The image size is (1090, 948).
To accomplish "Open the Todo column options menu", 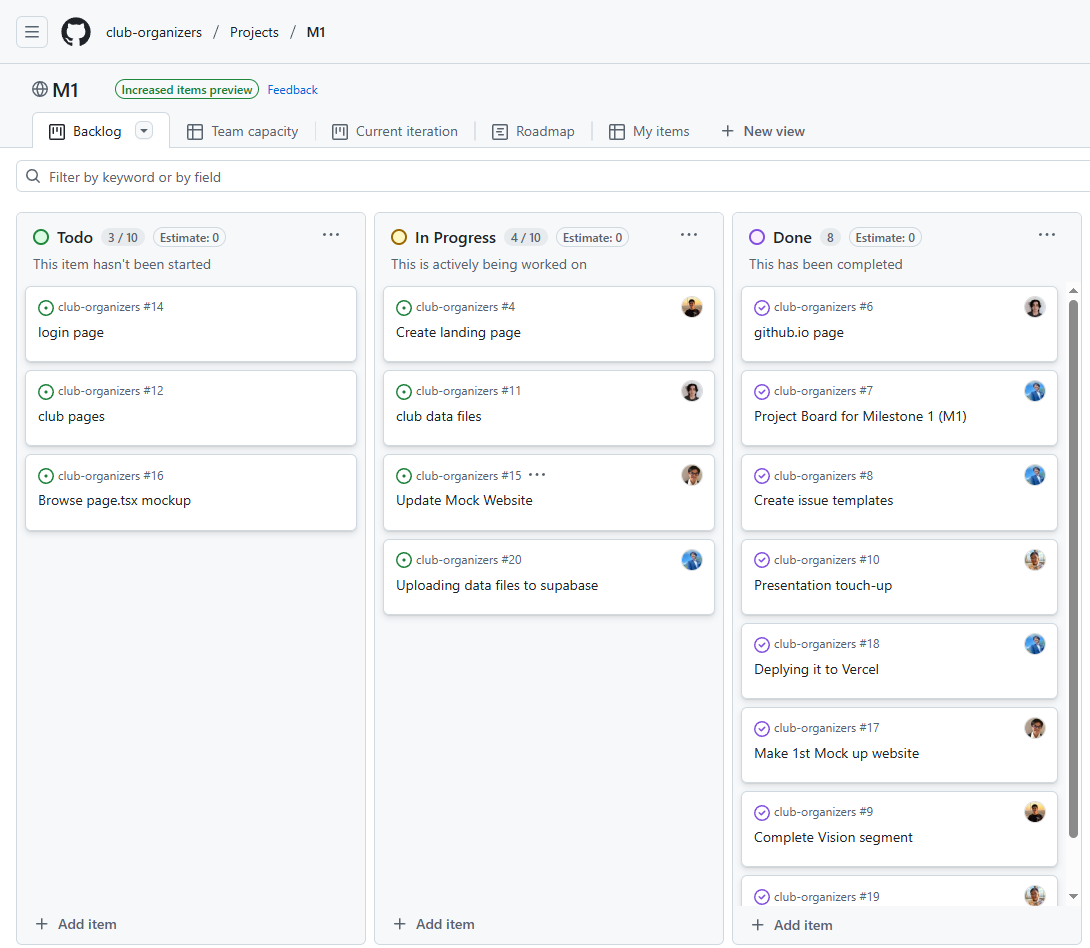I will [331, 235].
